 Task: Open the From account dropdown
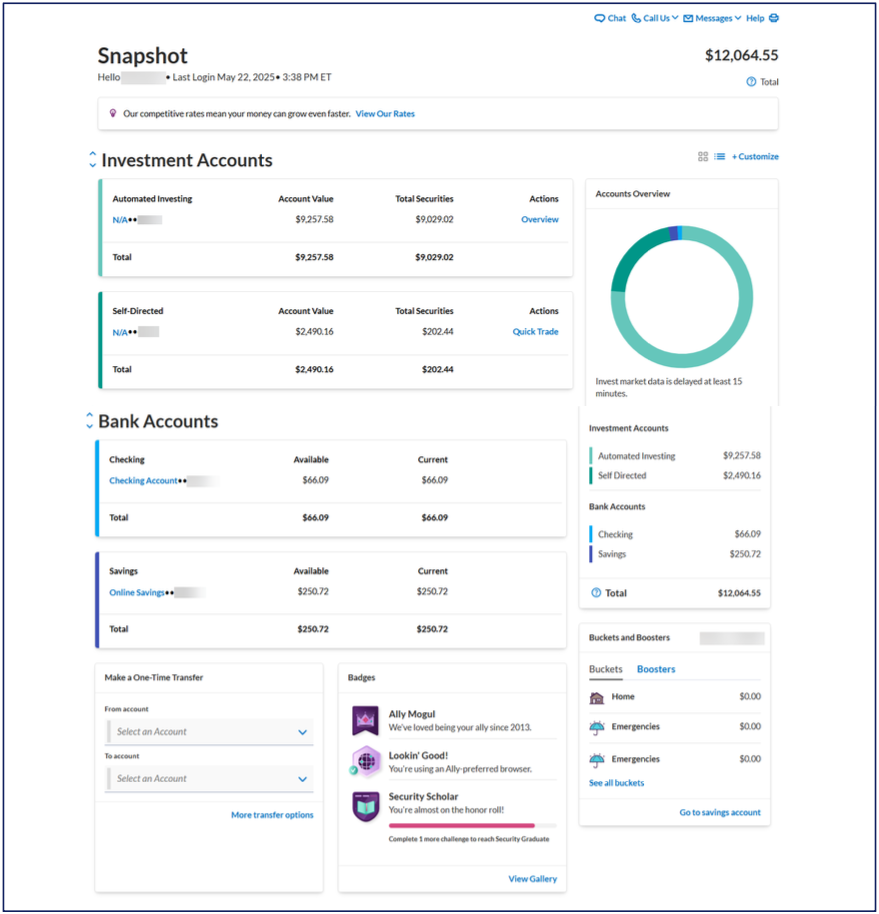coord(210,732)
